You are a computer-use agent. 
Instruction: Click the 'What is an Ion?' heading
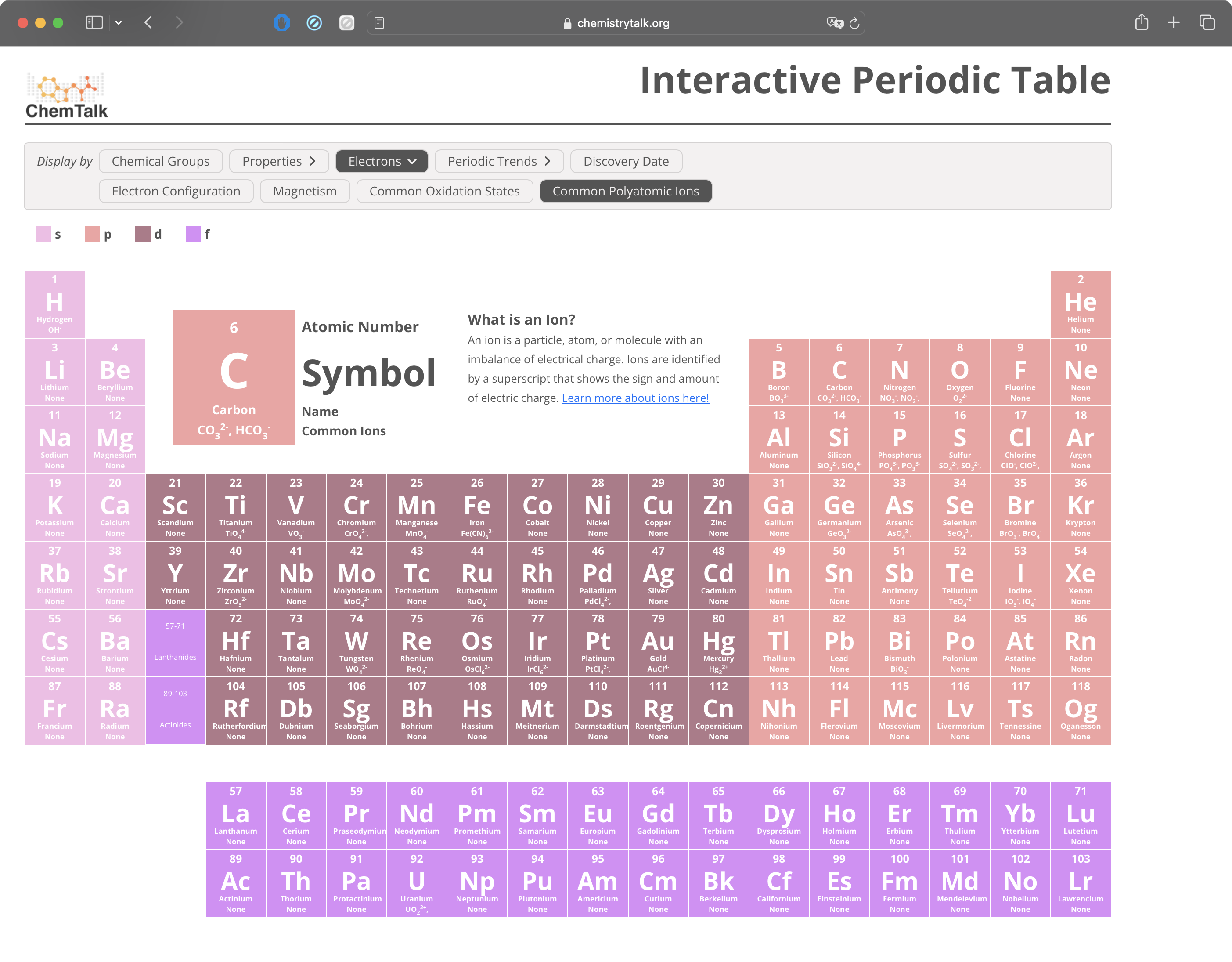click(x=521, y=319)
